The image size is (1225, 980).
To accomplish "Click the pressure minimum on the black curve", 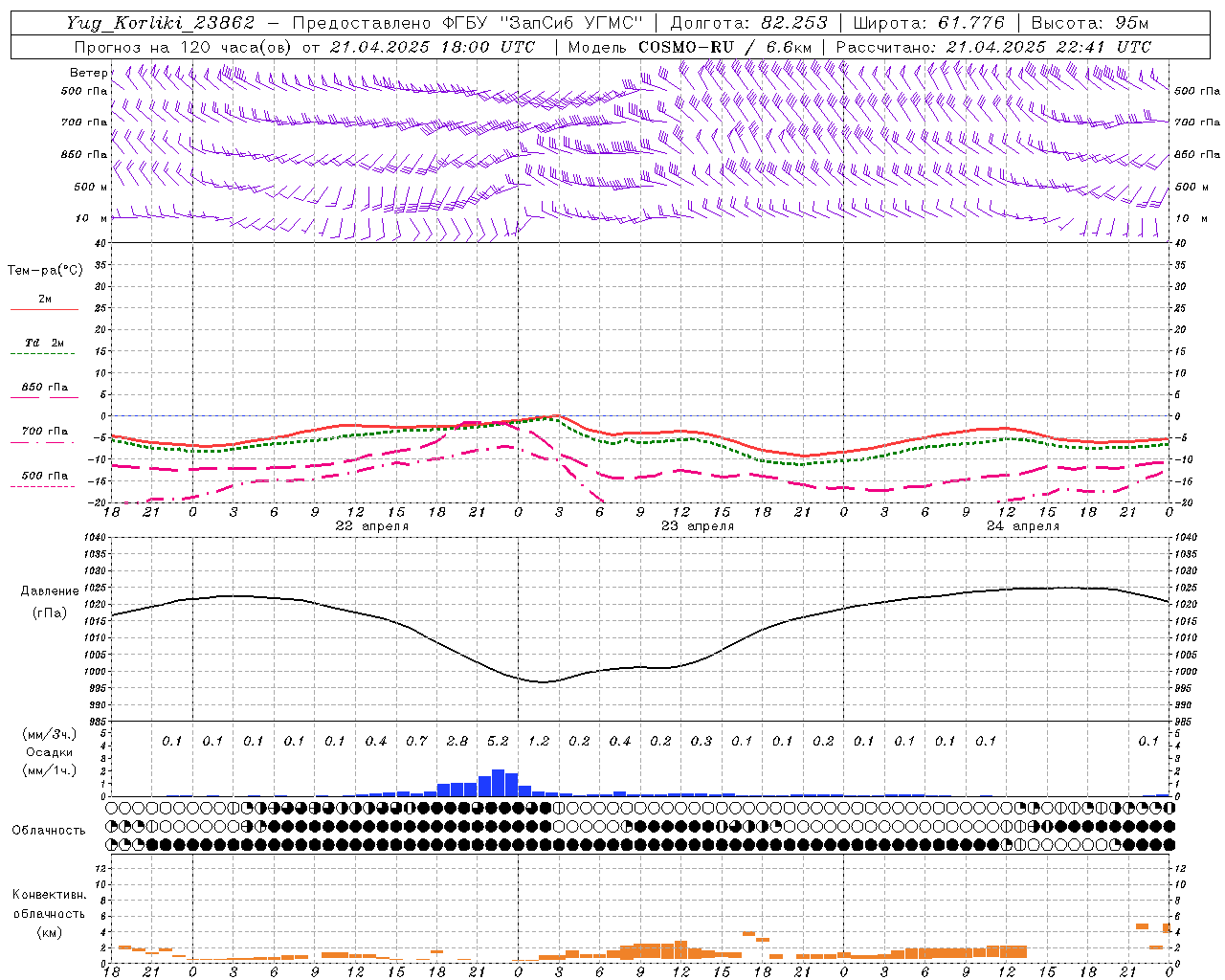I will tap(543, 682).
